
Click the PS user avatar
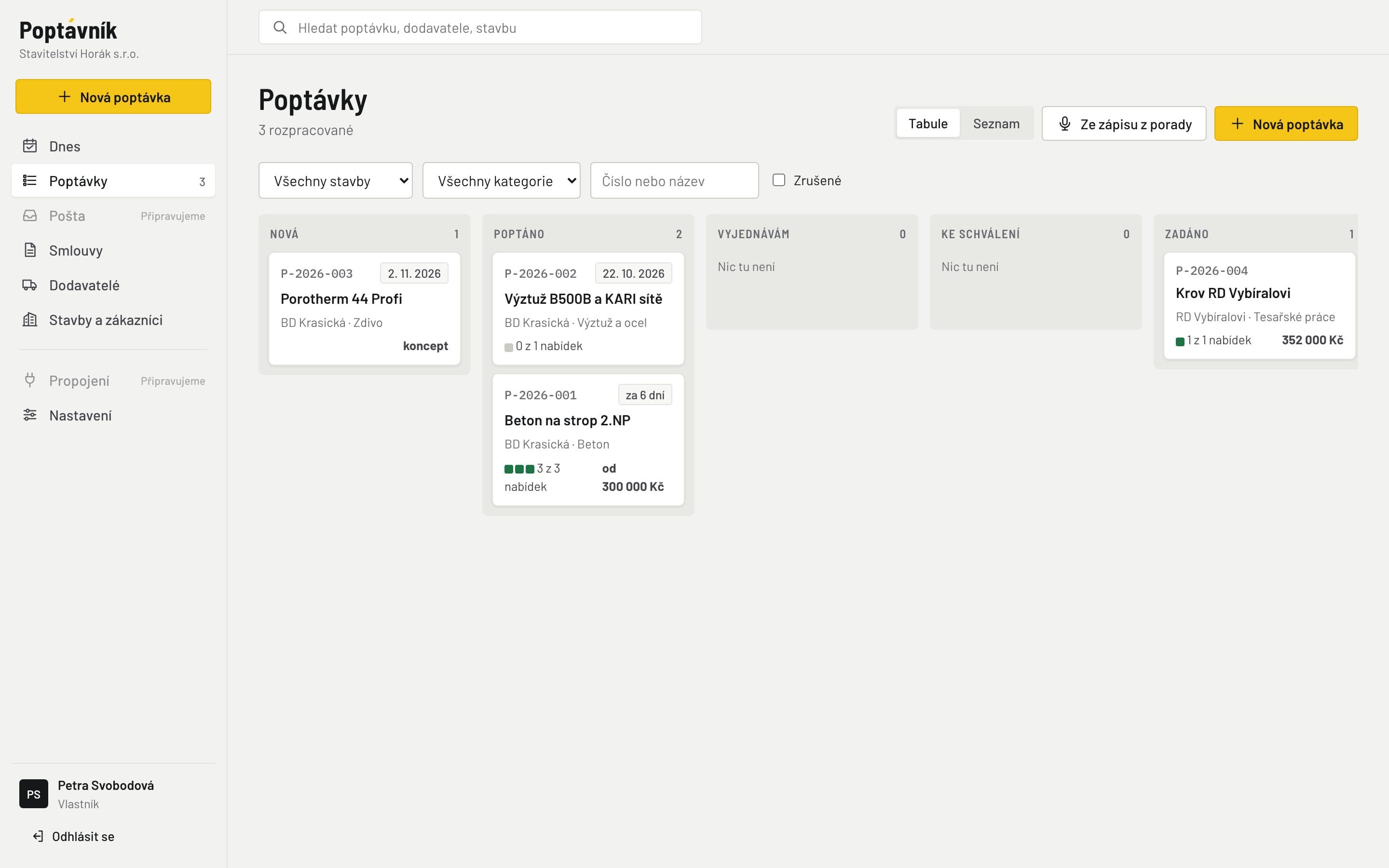tap(34, 794)
